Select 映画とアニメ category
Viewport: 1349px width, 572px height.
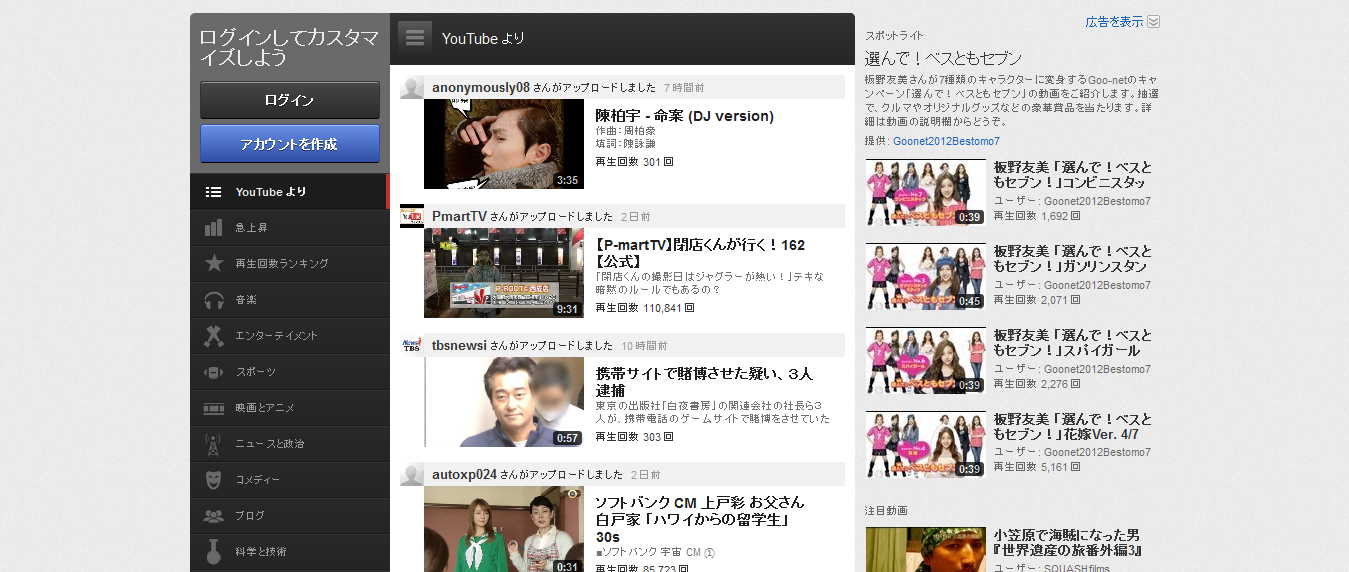(x=288, y=408)
